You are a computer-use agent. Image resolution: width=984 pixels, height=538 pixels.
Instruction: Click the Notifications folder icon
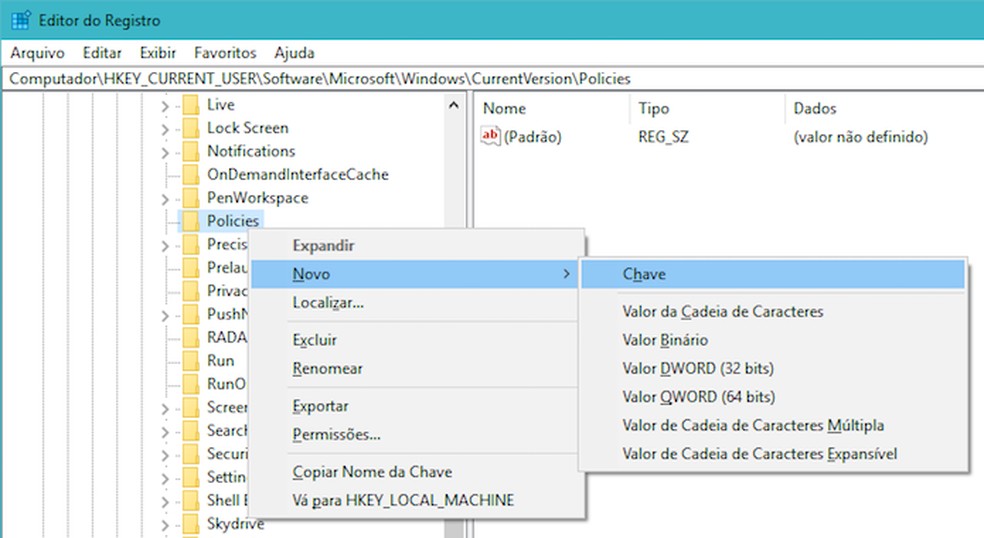[190, 152]
